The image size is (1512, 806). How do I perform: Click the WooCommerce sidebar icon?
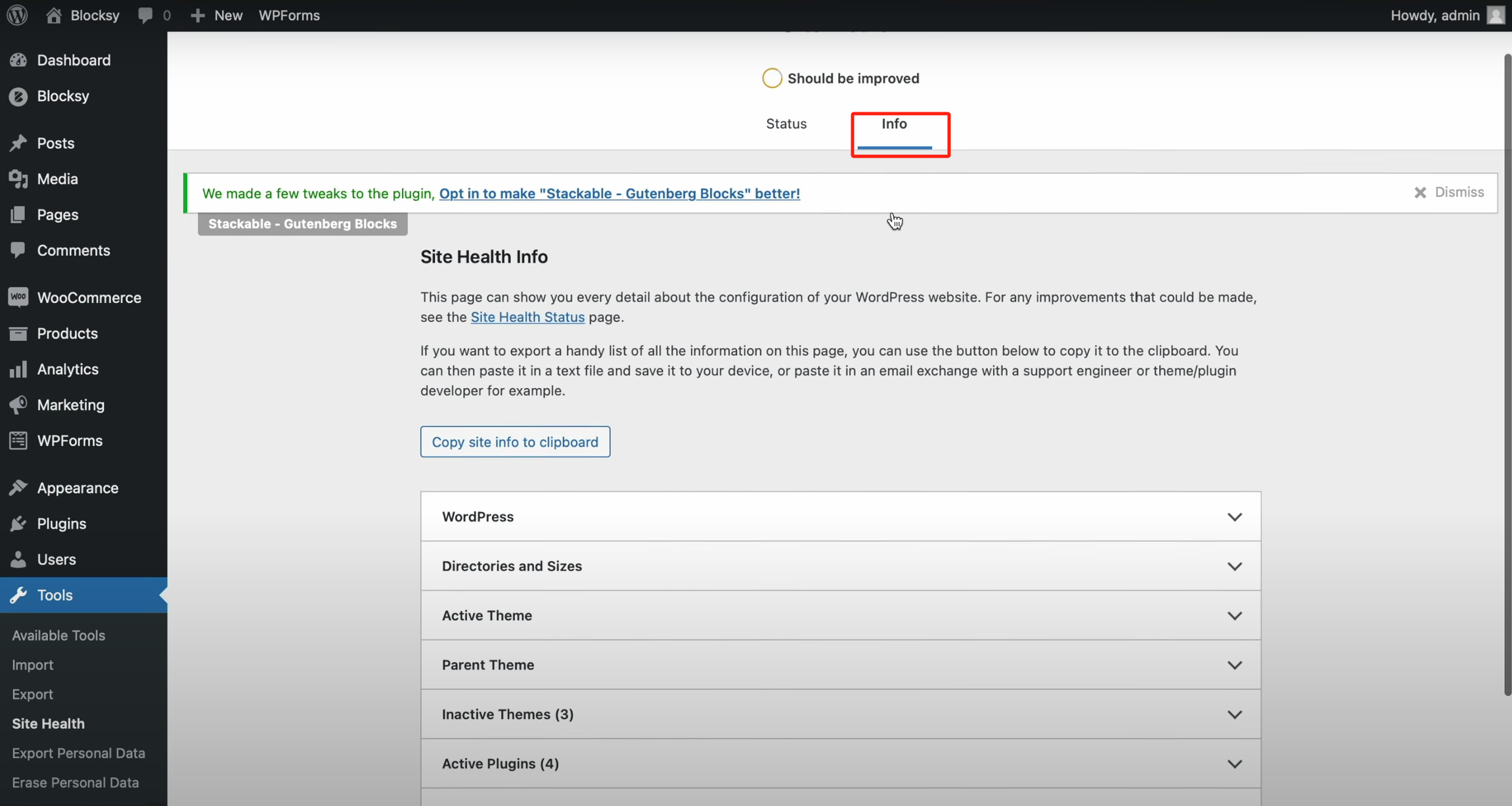coord(19,297)
